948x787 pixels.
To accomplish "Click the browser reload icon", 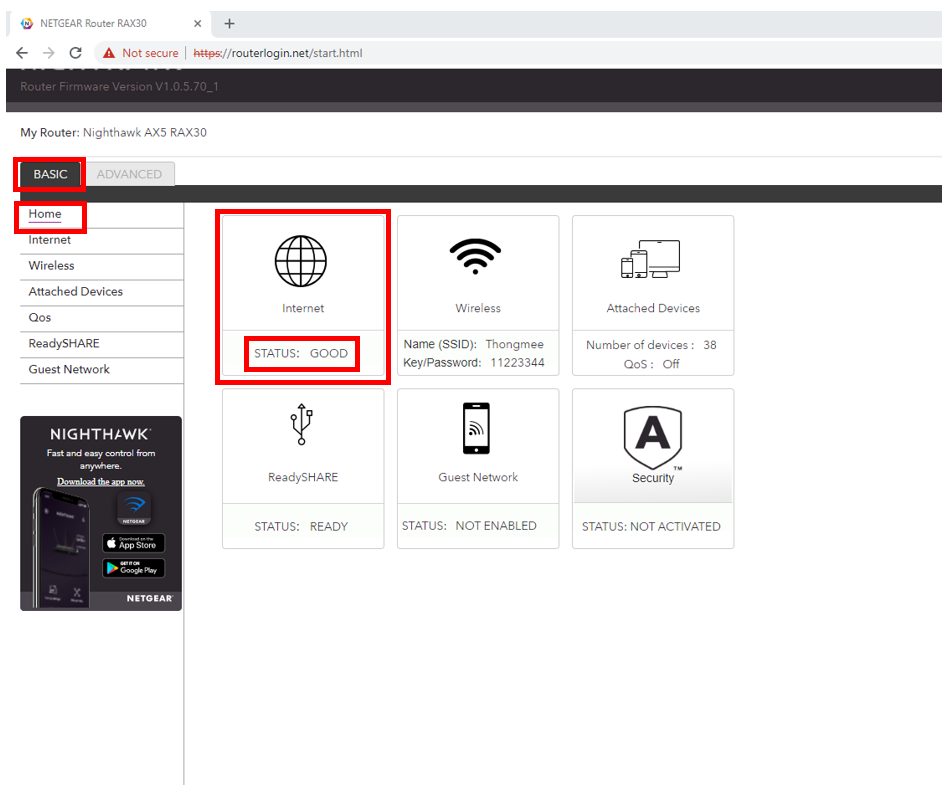I will (75, 53).
